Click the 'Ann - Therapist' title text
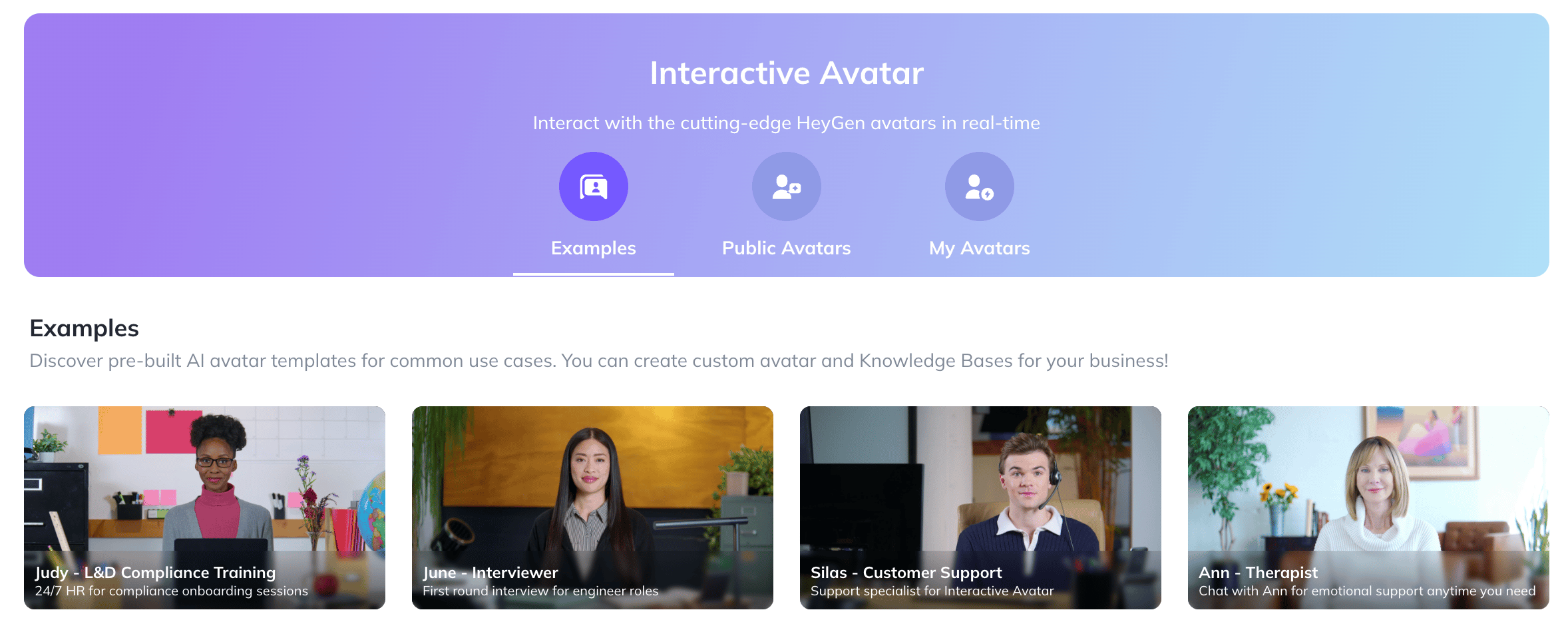The image size is (1568, 626). pos(1258,572)
